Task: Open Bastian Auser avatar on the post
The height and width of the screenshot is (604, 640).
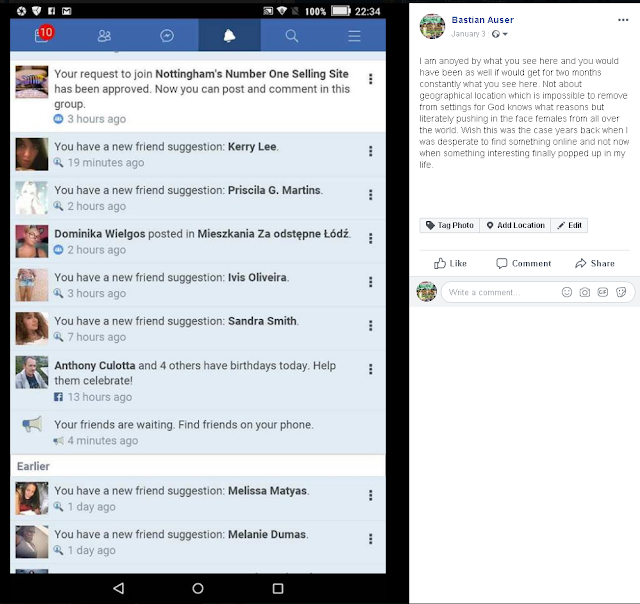Action: [x=432, y=26]
